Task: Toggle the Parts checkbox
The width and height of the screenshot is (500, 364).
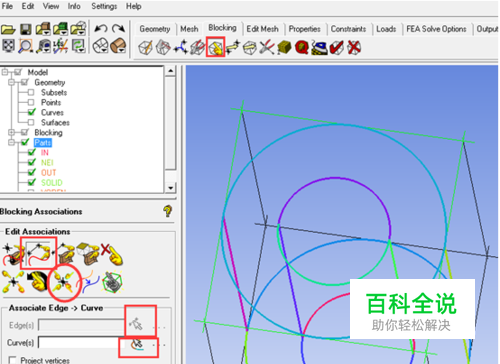Action: [25, 142]
